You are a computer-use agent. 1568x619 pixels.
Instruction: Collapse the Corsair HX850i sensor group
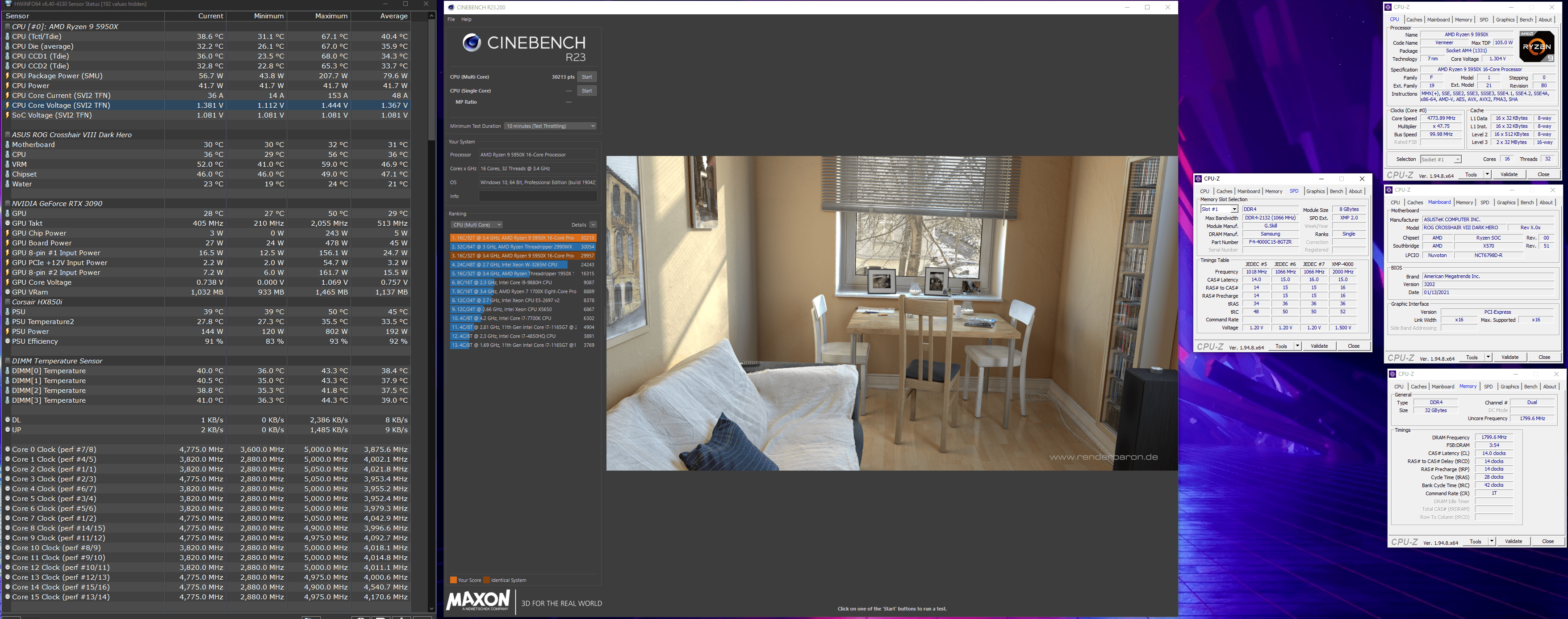click(x=7, y=302)
